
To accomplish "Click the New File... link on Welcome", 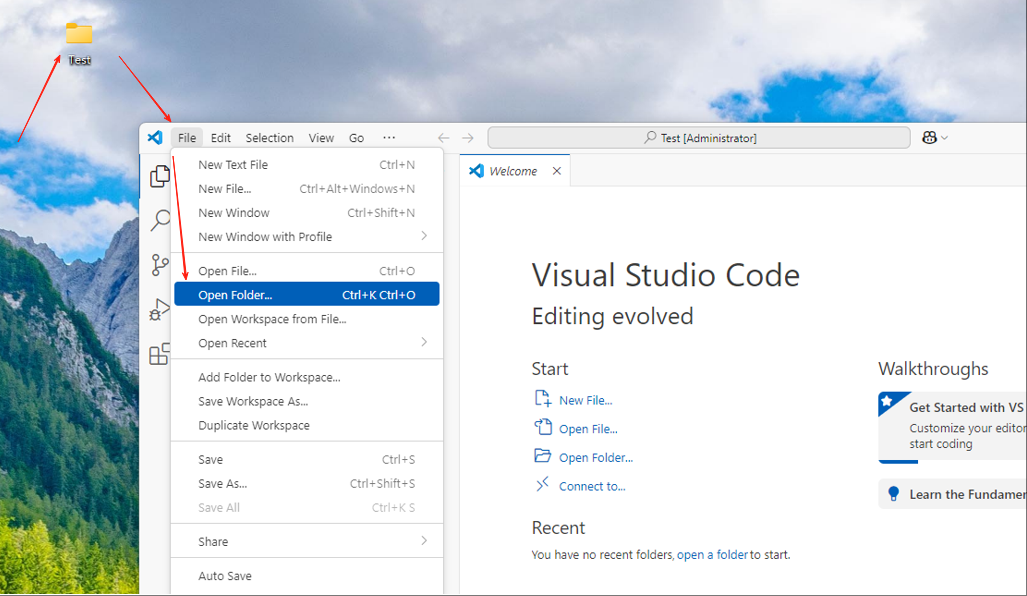I will pos(585,400).
